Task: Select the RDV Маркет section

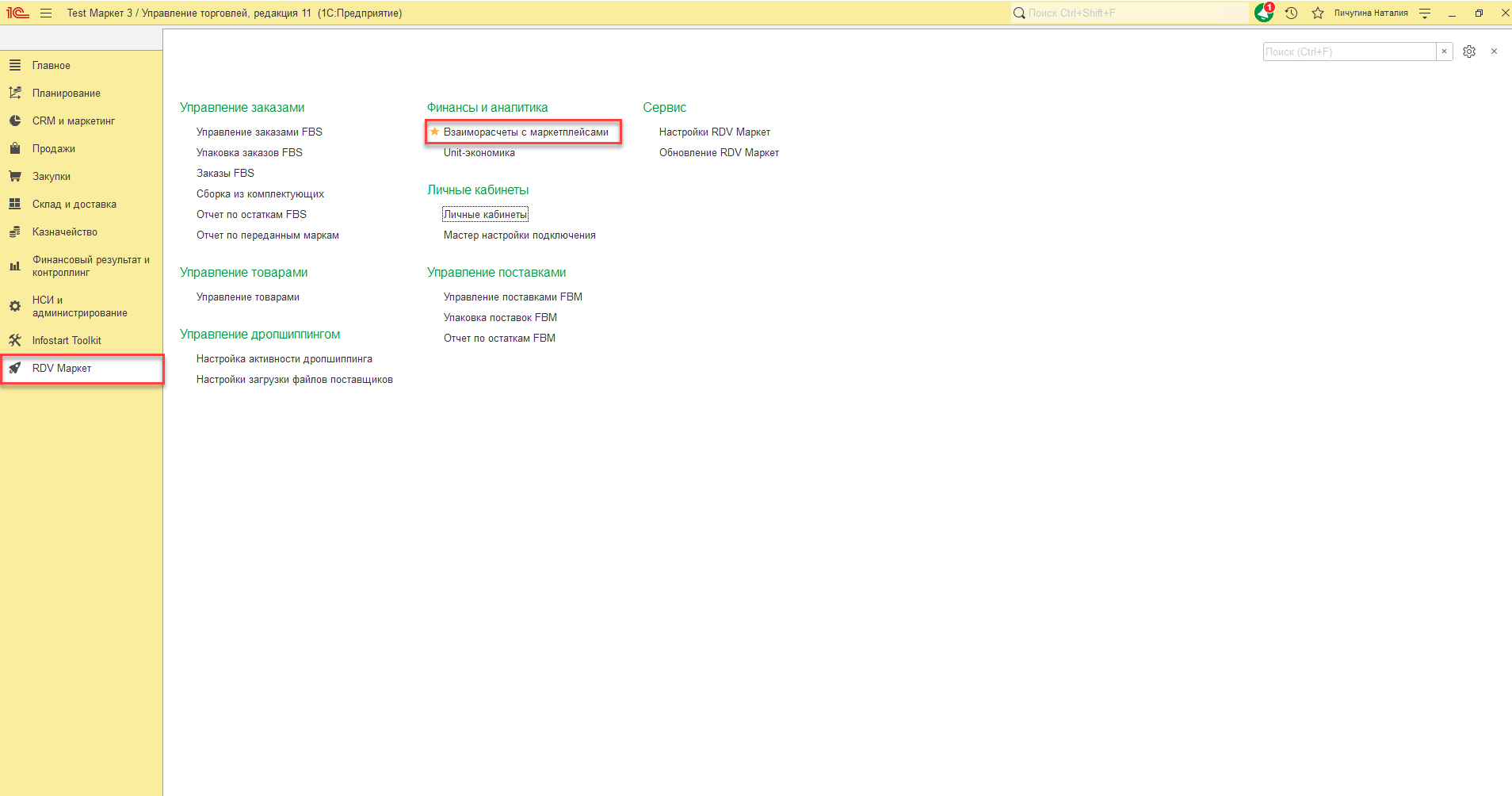Action: pyautogui.click(x=82, y=368)
